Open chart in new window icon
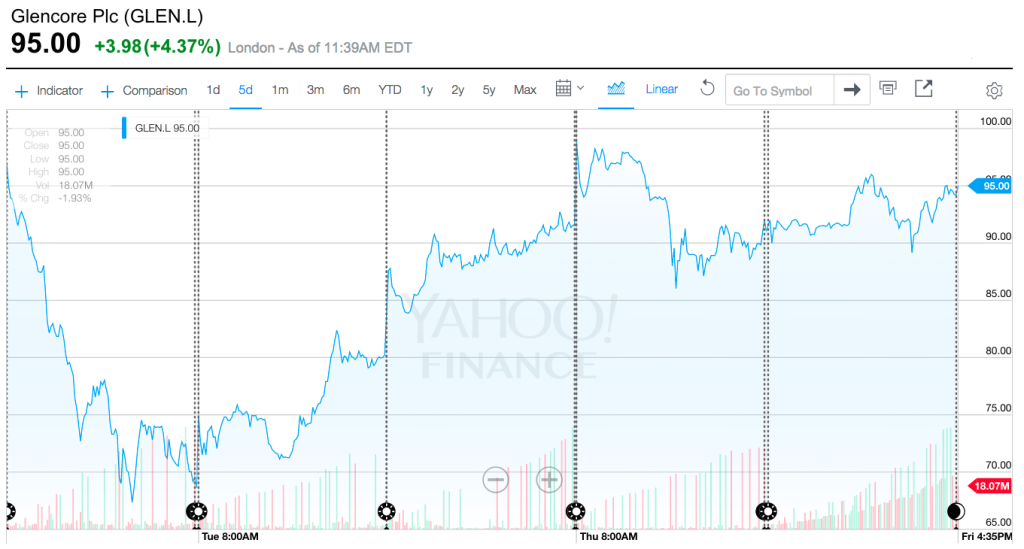The image size is (1024, 549). click(923, 89)
